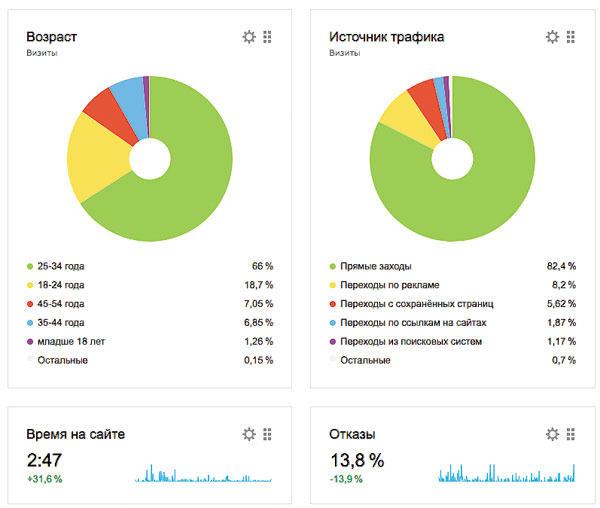
Task: Click the 13,8 % bounce rate value
Action: (x=357, y=460)
